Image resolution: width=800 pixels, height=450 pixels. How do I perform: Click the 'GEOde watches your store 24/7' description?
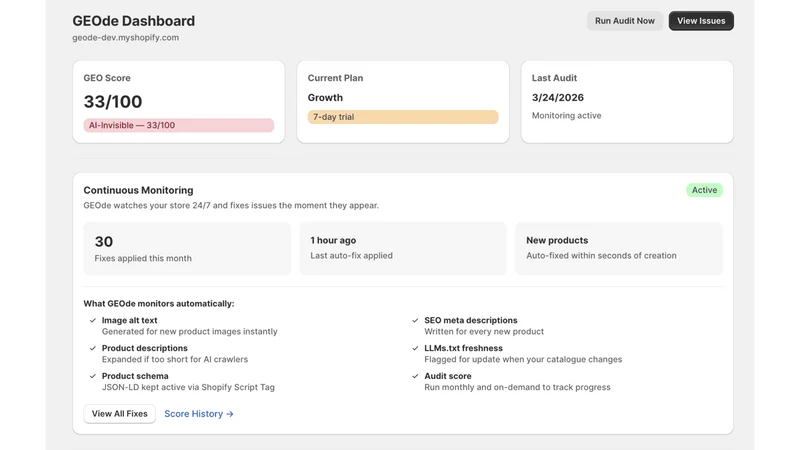click(231, 205)
